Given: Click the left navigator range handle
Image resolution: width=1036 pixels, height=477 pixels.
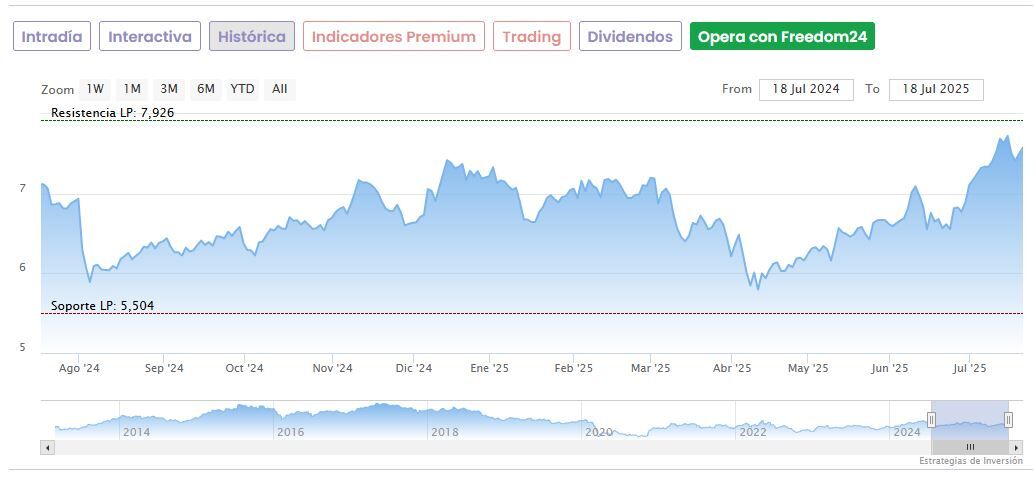Looking at the screenshot, I should 932,420.
